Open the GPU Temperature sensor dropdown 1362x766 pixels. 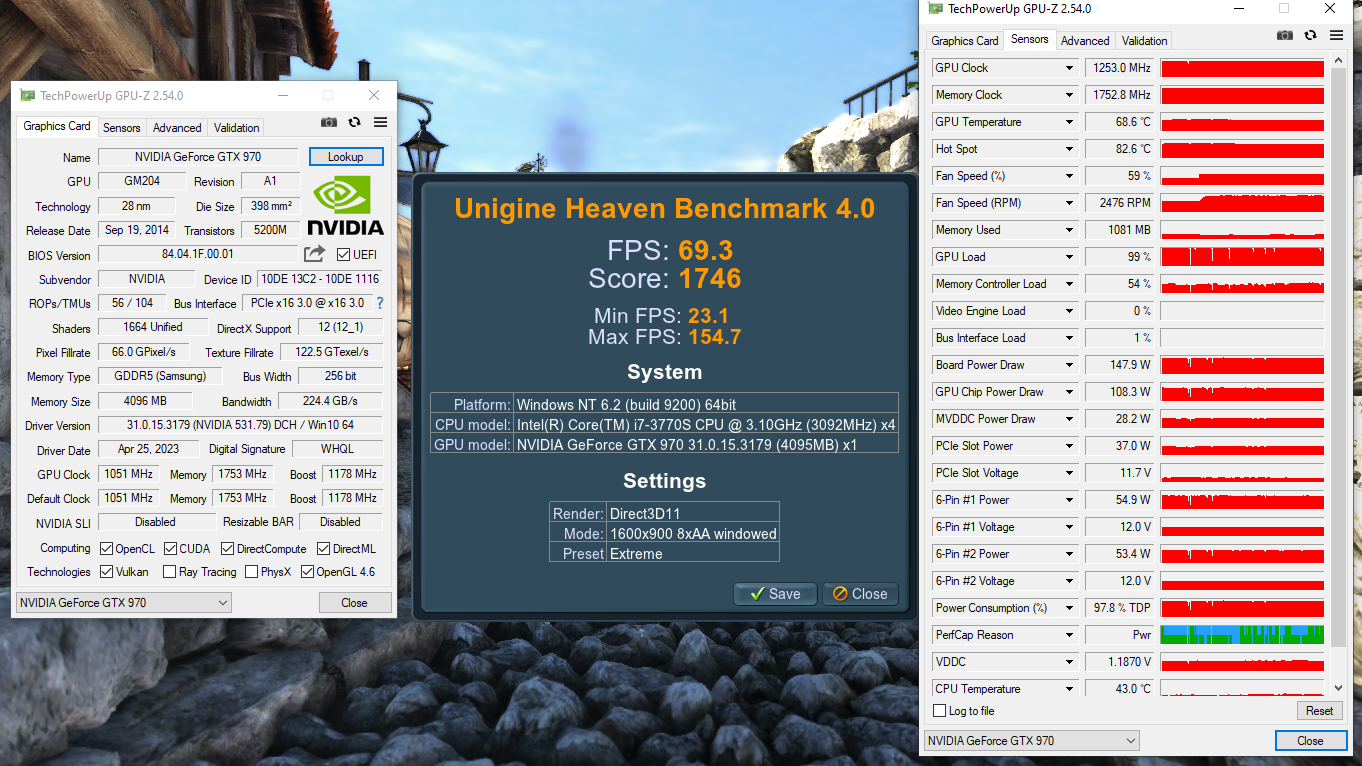1069,122
